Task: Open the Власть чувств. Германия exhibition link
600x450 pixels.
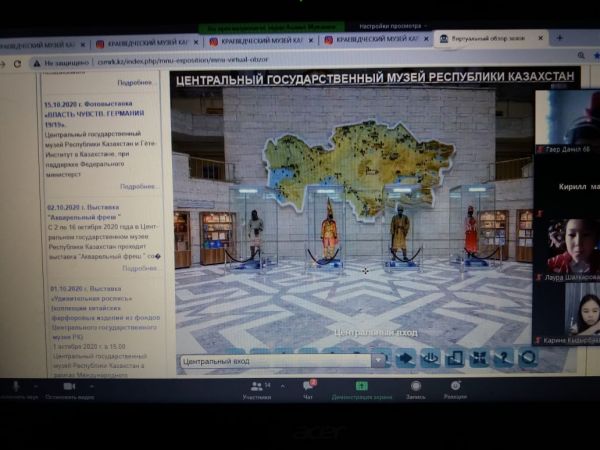Action: [x=95, y=114]
